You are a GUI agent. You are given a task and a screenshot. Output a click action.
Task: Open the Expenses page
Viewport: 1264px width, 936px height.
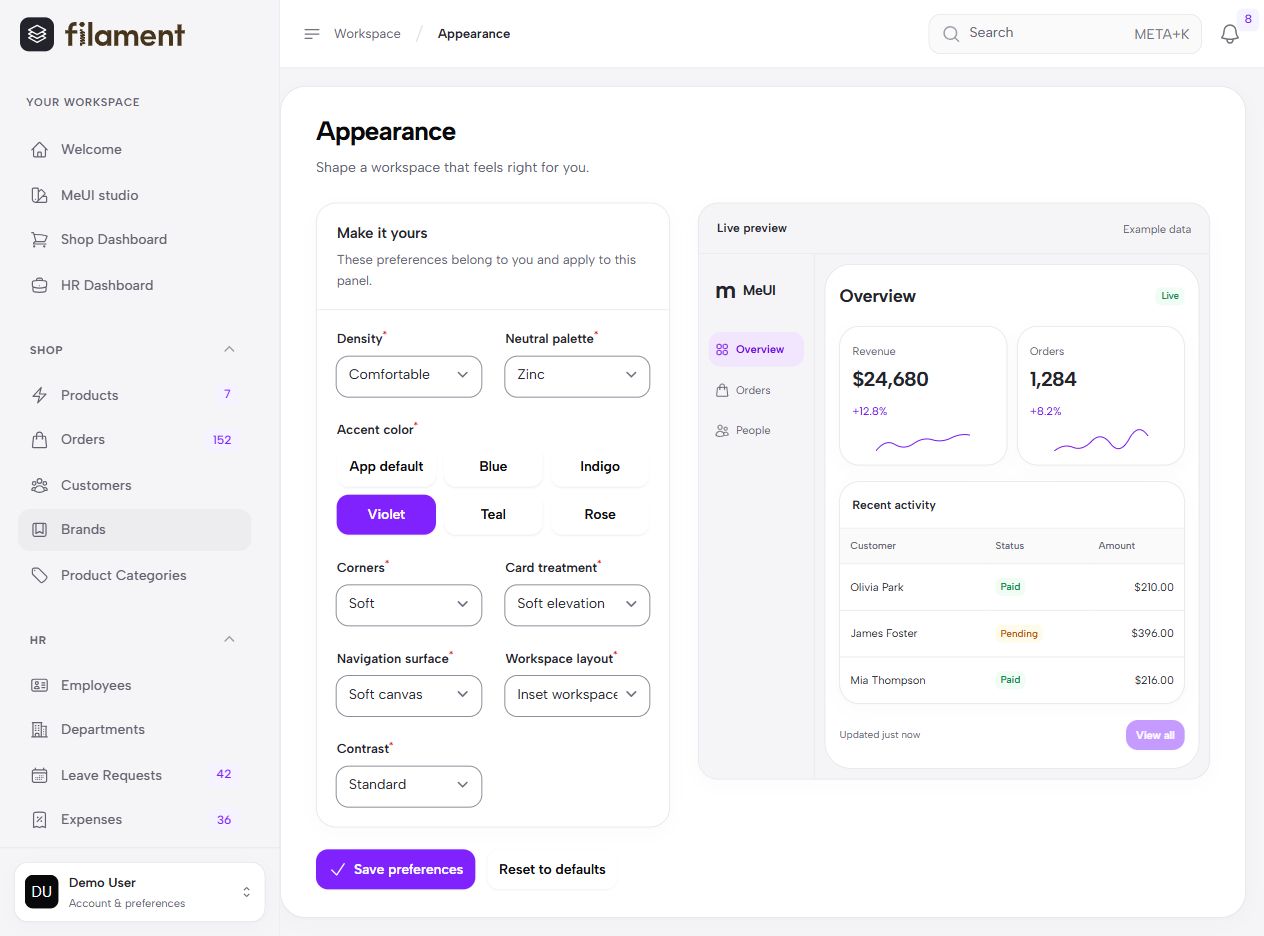[x=134, y=820]
